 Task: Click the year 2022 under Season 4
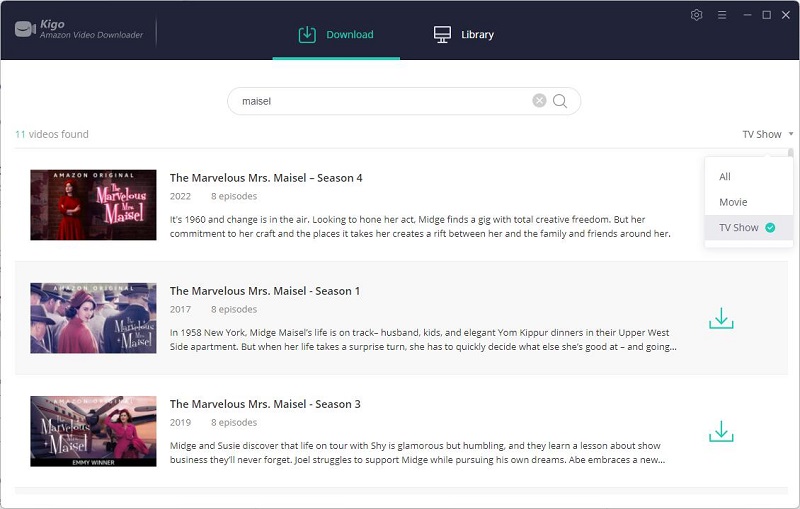click(180, 196)
